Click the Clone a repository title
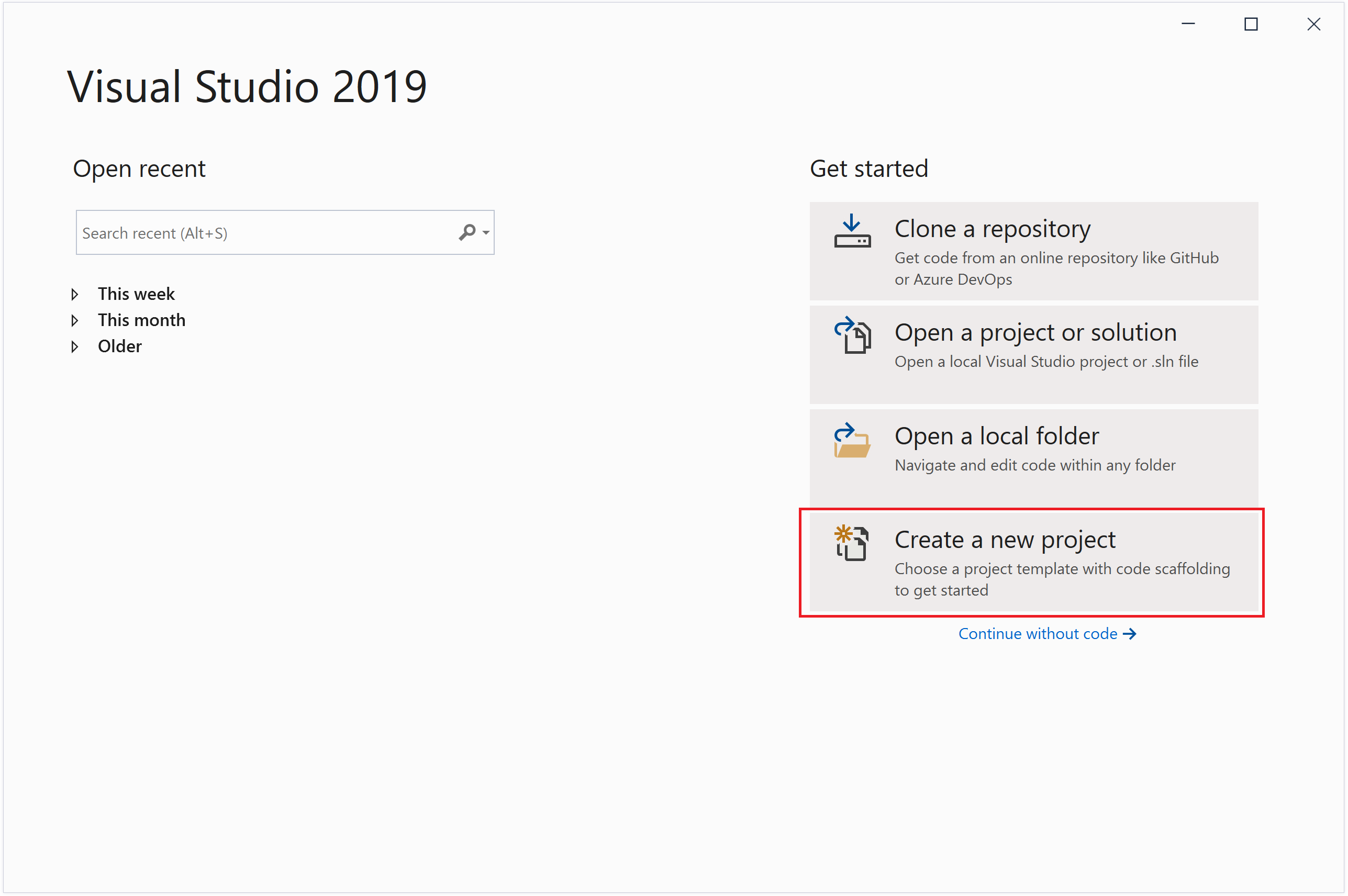The width and height of the screenshot is (1348, 896). coord(992,229)
